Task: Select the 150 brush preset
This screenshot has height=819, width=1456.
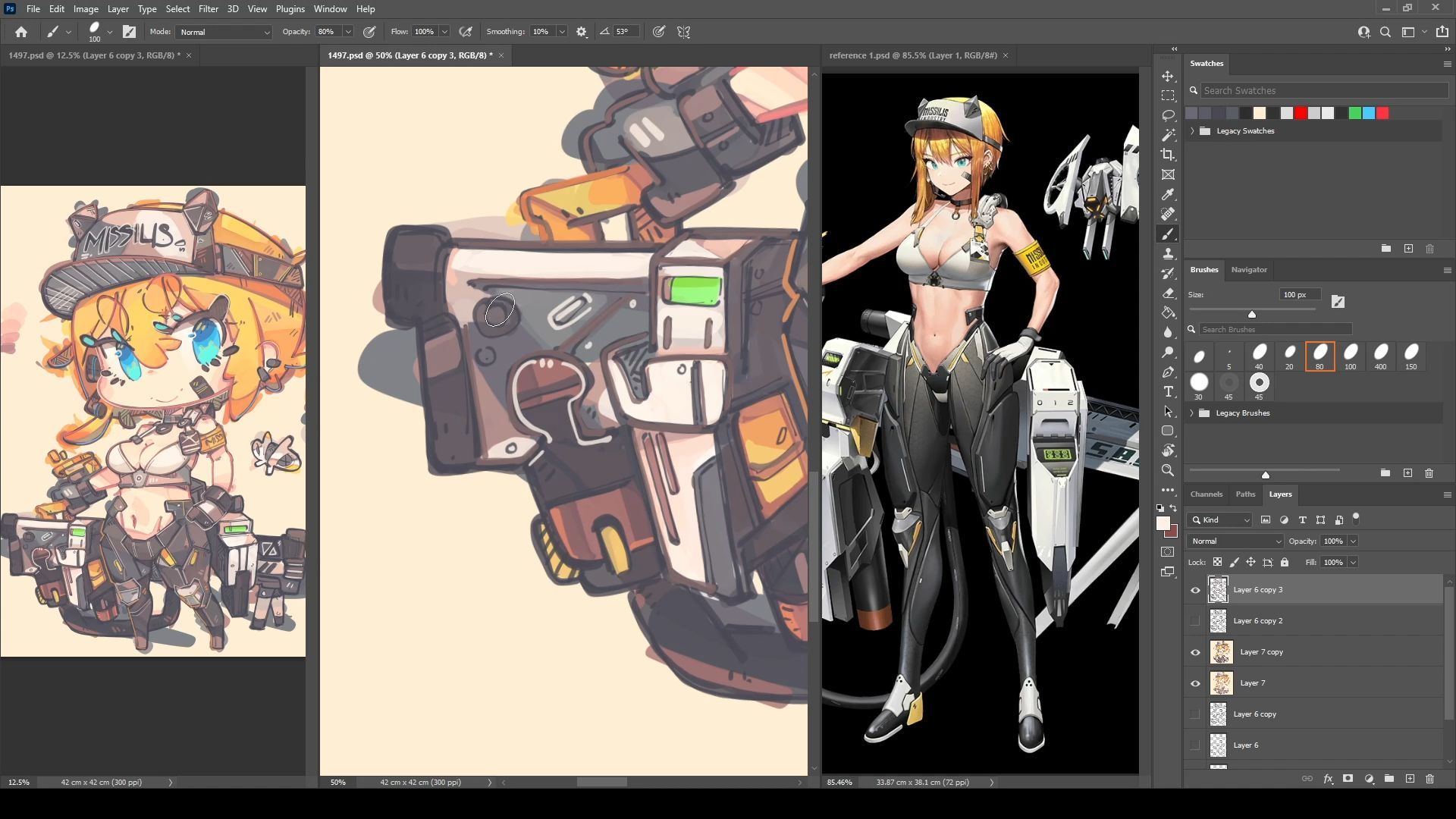Action: coord(1410,356)
